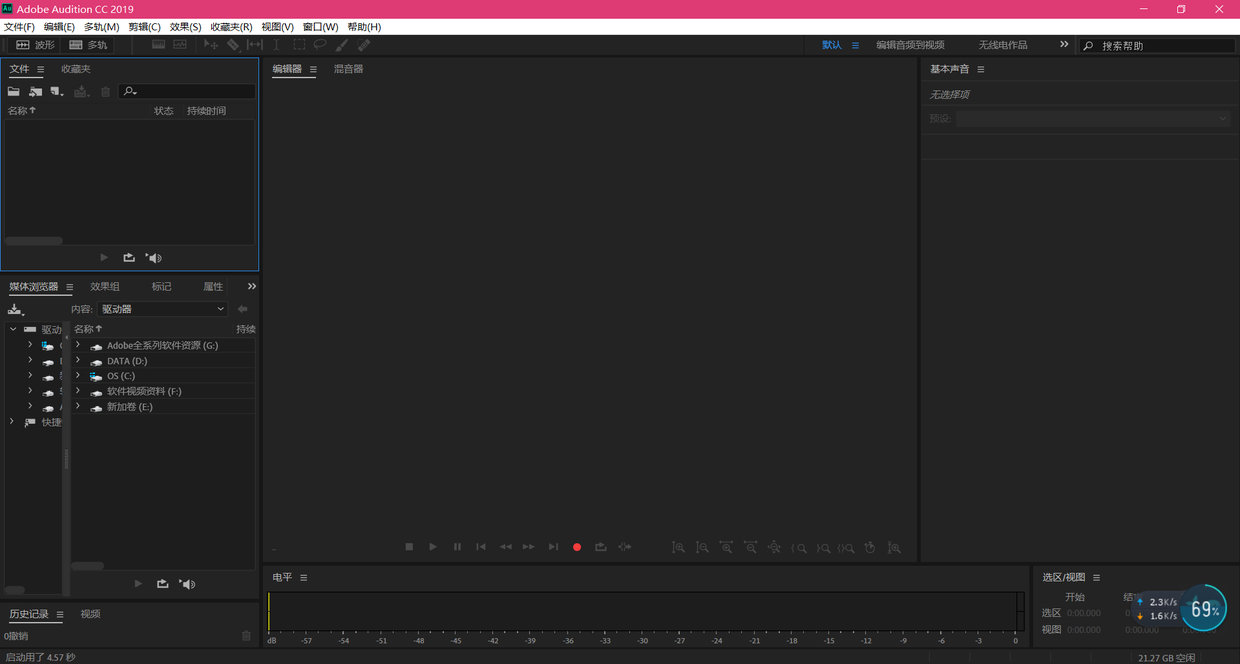Open the File (文件) menu

(19, 27)
